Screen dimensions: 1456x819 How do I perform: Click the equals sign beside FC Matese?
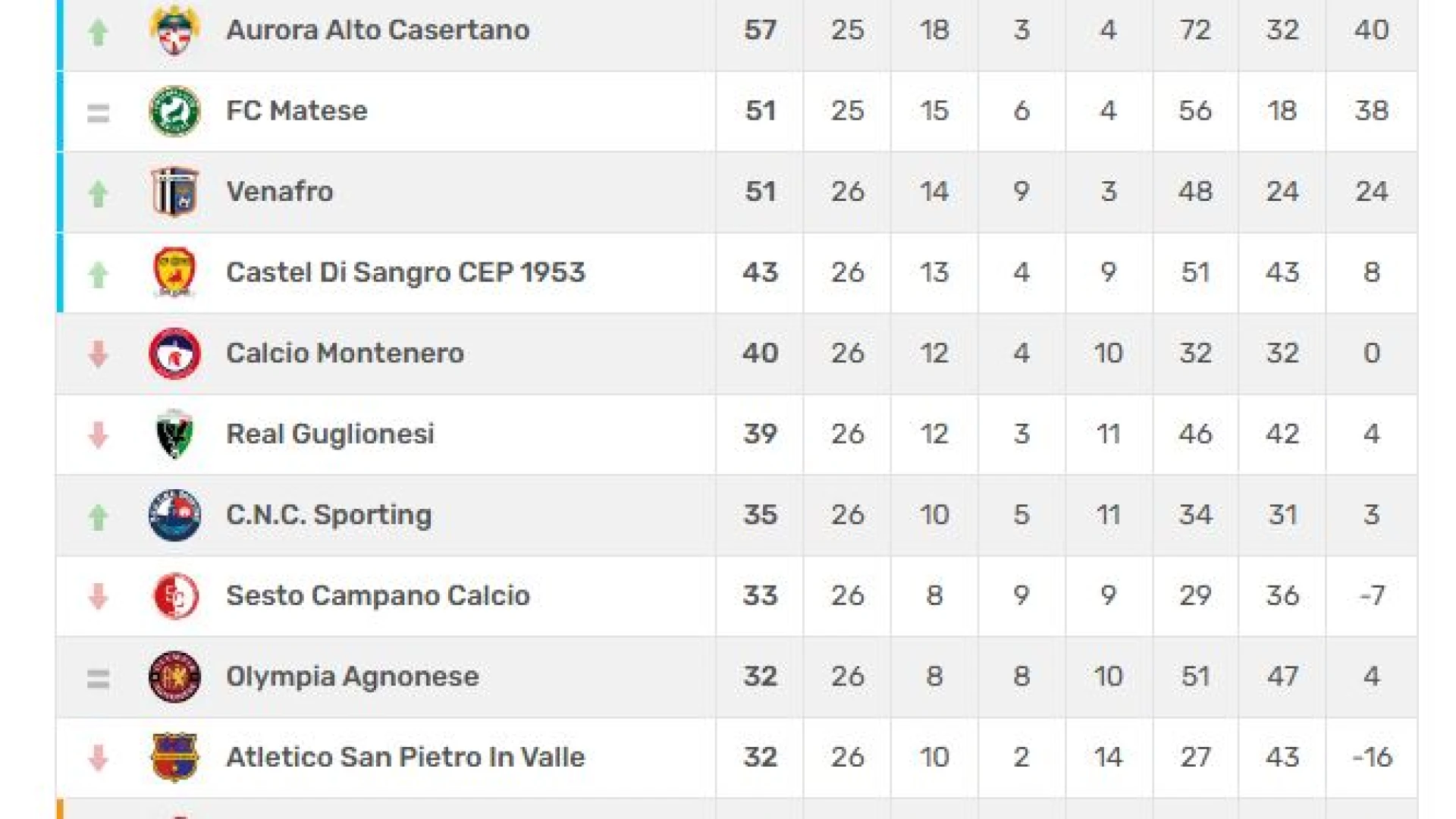tap(98, 113)
